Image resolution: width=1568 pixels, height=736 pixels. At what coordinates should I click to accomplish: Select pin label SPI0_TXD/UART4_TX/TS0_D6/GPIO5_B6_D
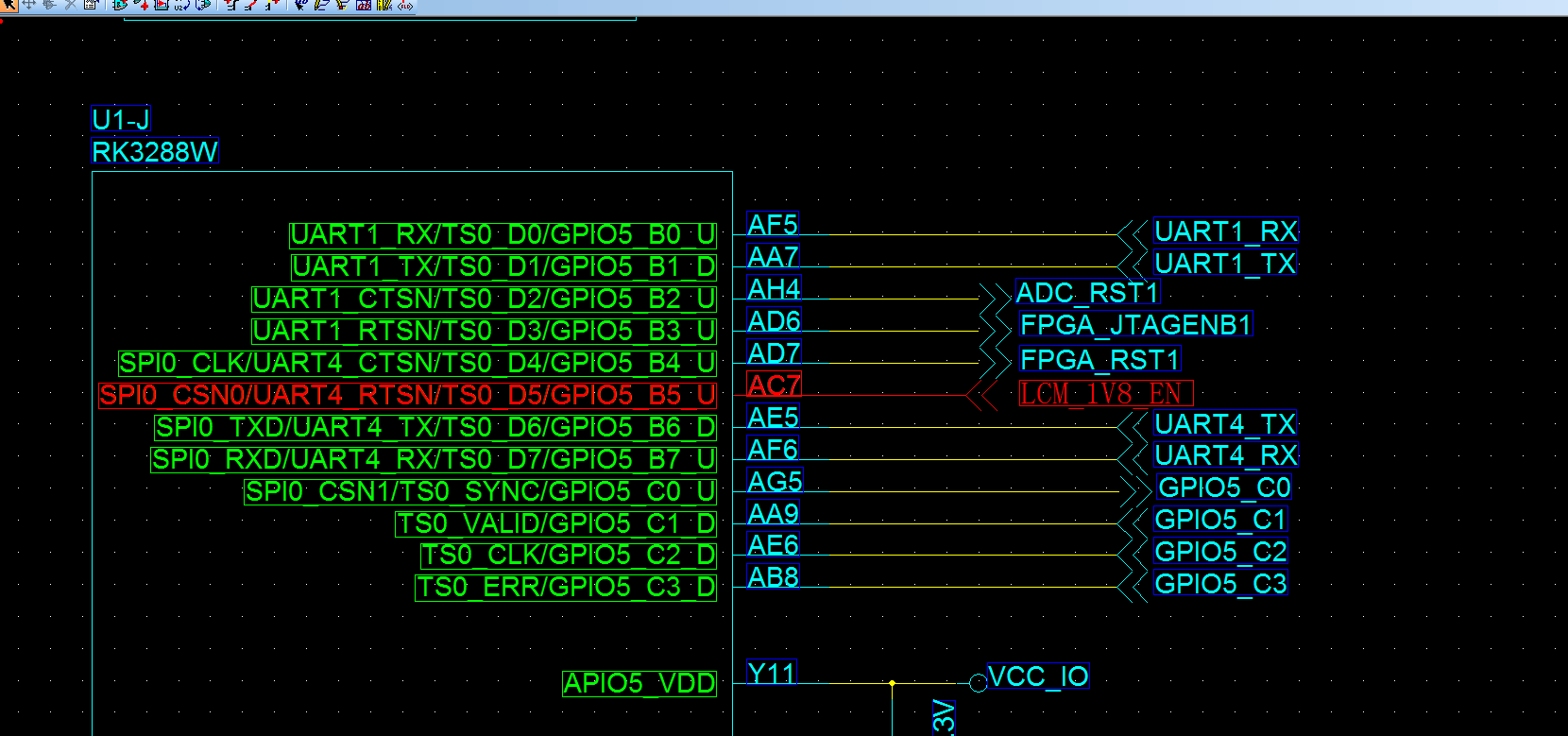coord(435,428)
